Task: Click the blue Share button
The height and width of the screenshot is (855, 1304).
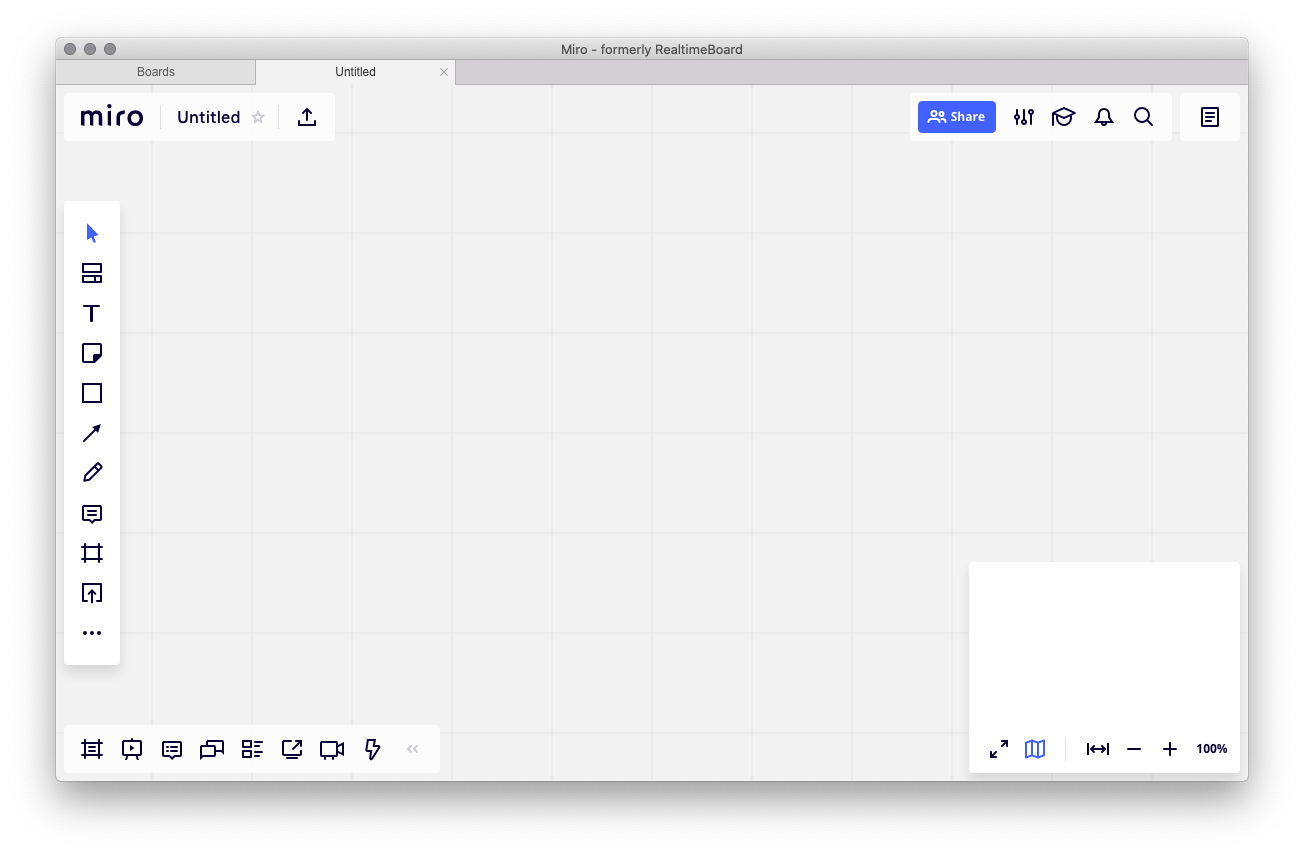Action: click(x=956, y=117)
